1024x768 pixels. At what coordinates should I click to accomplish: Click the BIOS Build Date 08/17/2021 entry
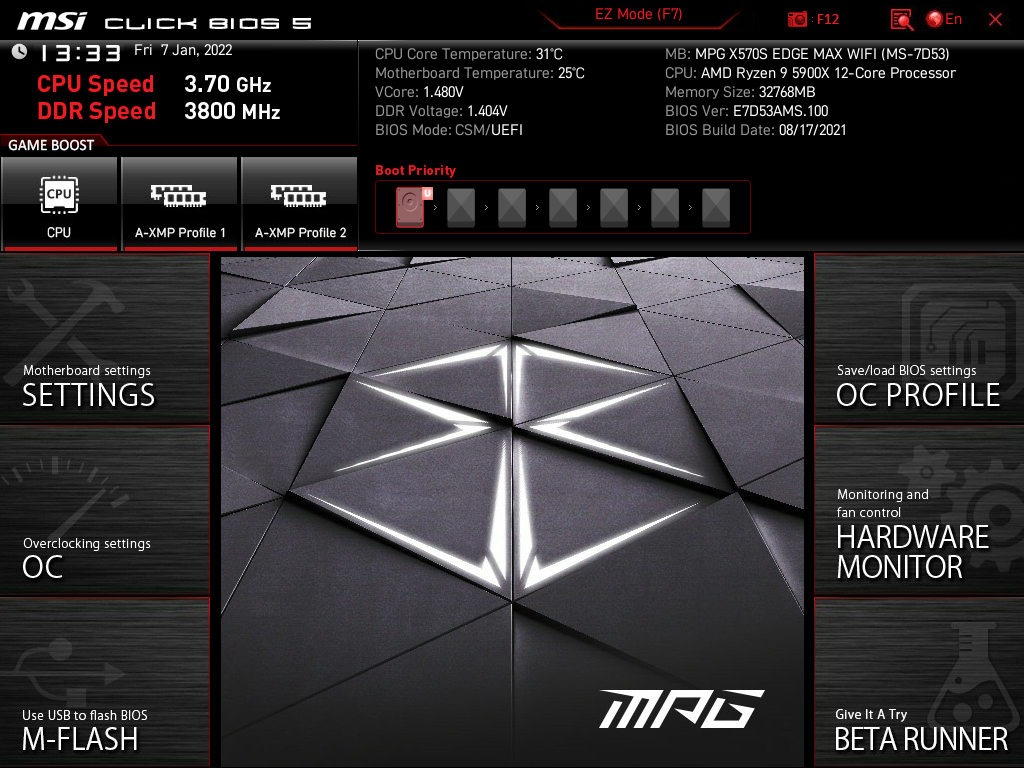click(x=756, y=130)
